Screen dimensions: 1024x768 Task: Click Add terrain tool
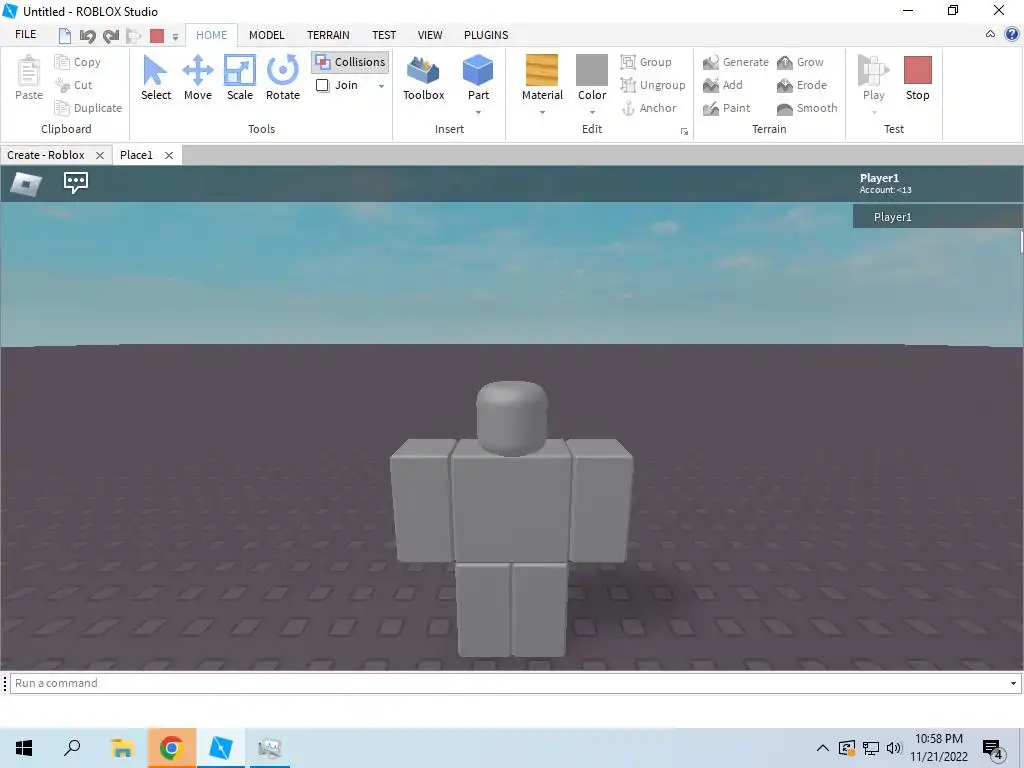point(722,85)
